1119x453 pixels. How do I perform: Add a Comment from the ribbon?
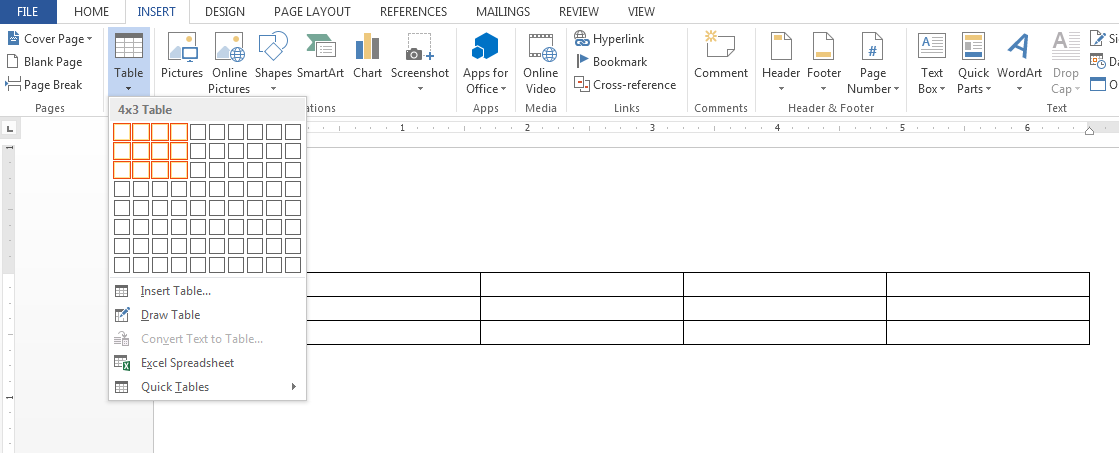tap(721, 55)
